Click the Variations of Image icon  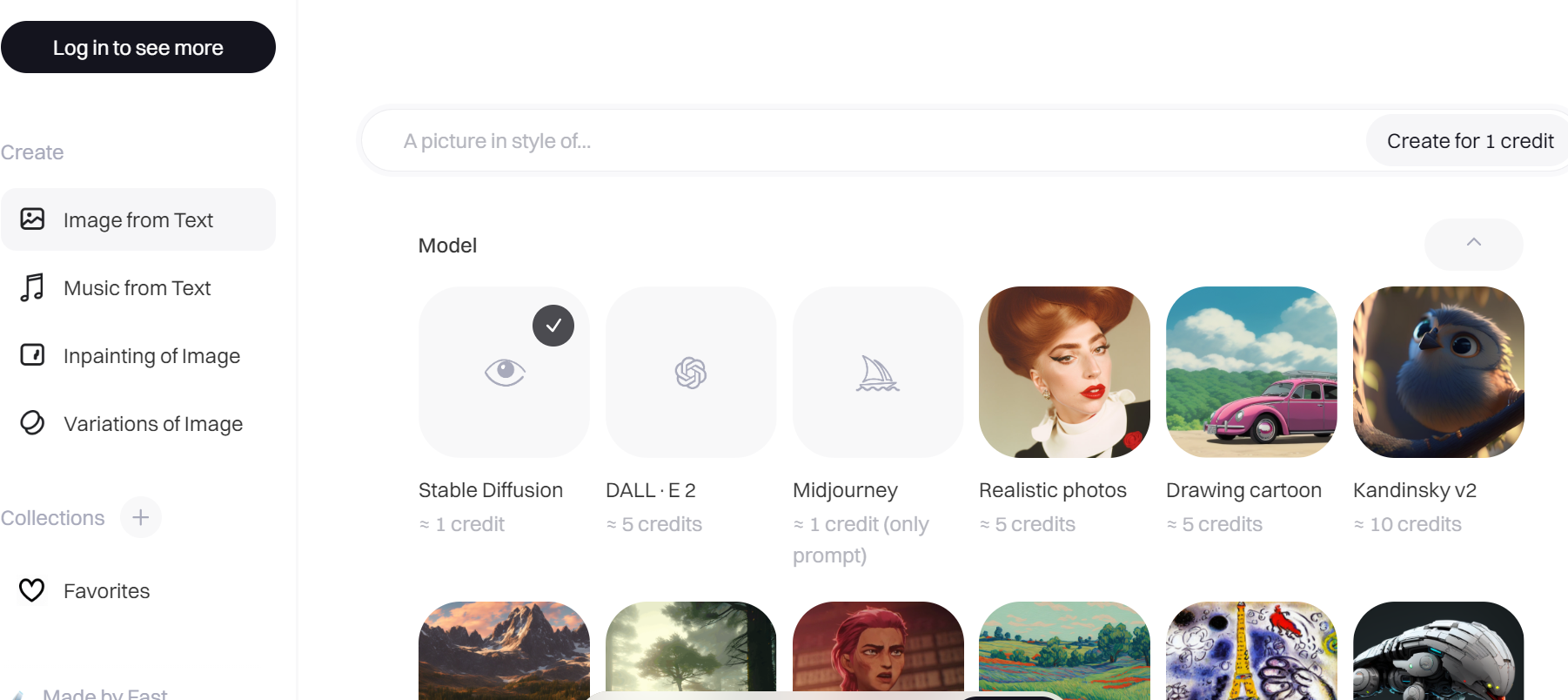tap(32, 423)
